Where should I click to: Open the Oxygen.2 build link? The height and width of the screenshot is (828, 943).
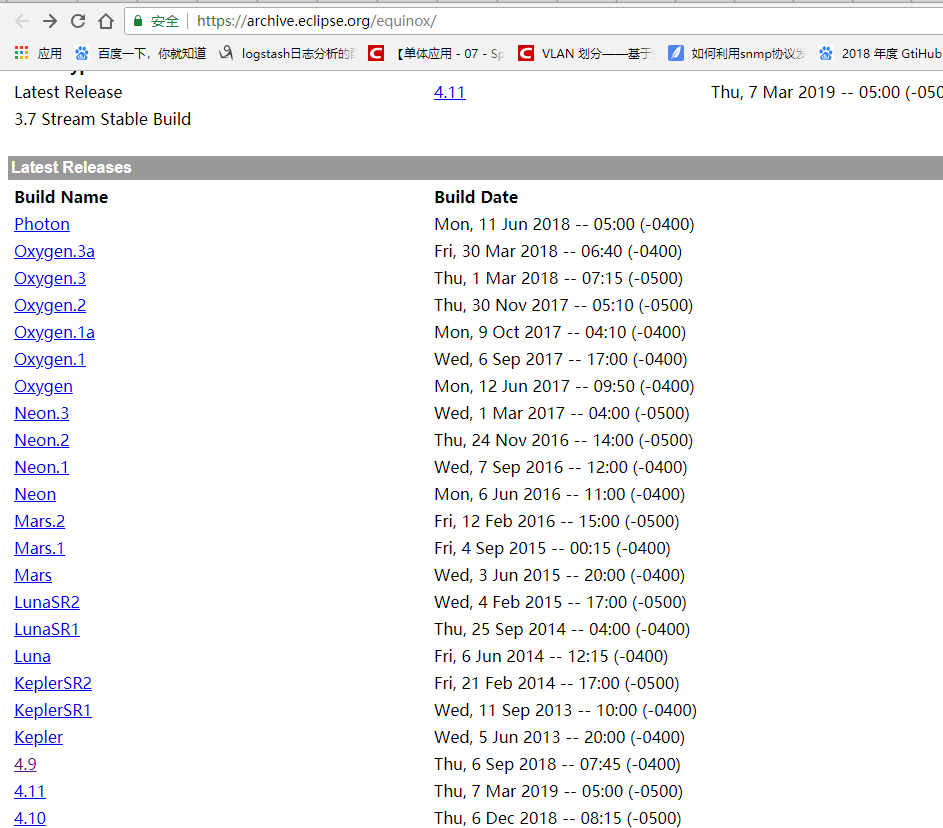point(50,305)
